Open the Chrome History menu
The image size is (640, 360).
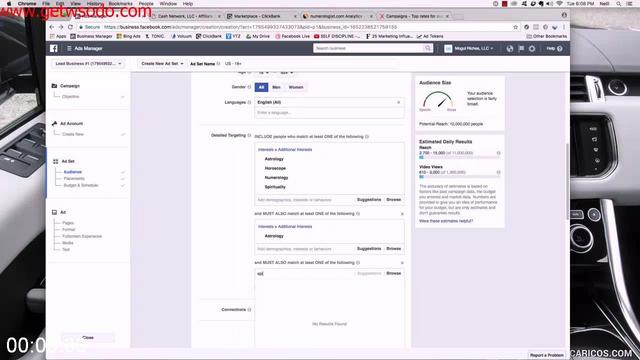[x=95, y=4]
